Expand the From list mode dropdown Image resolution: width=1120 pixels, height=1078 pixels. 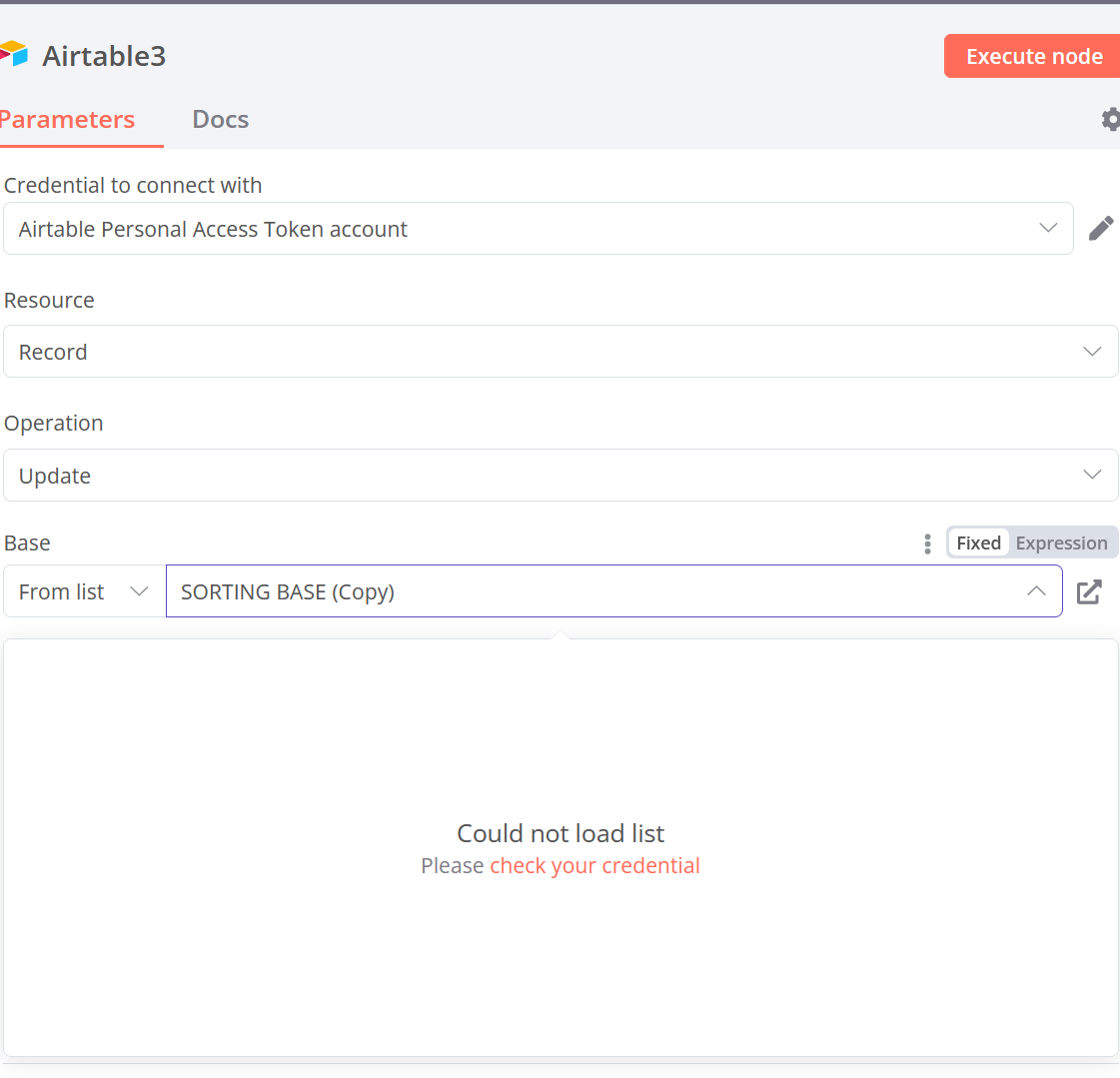point(84,592)
